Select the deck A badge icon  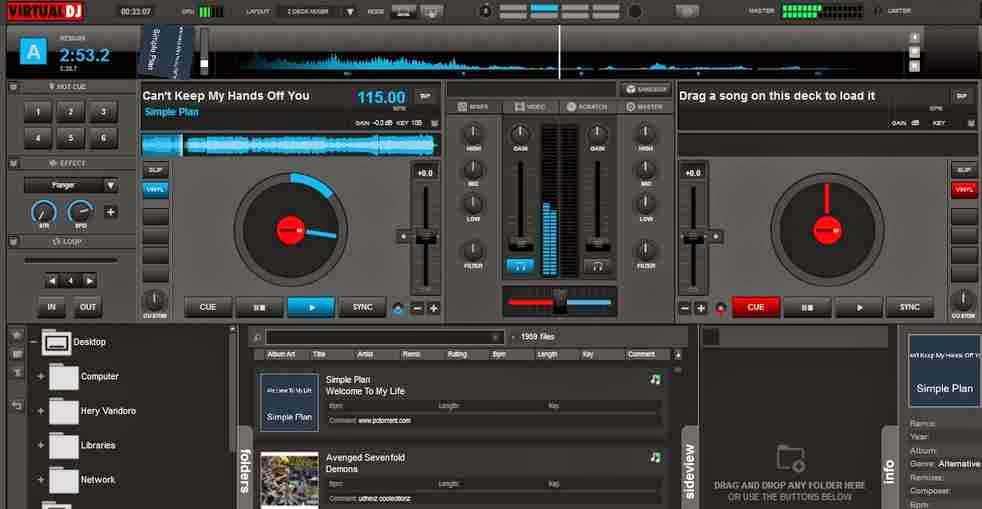tap(33, 51)
